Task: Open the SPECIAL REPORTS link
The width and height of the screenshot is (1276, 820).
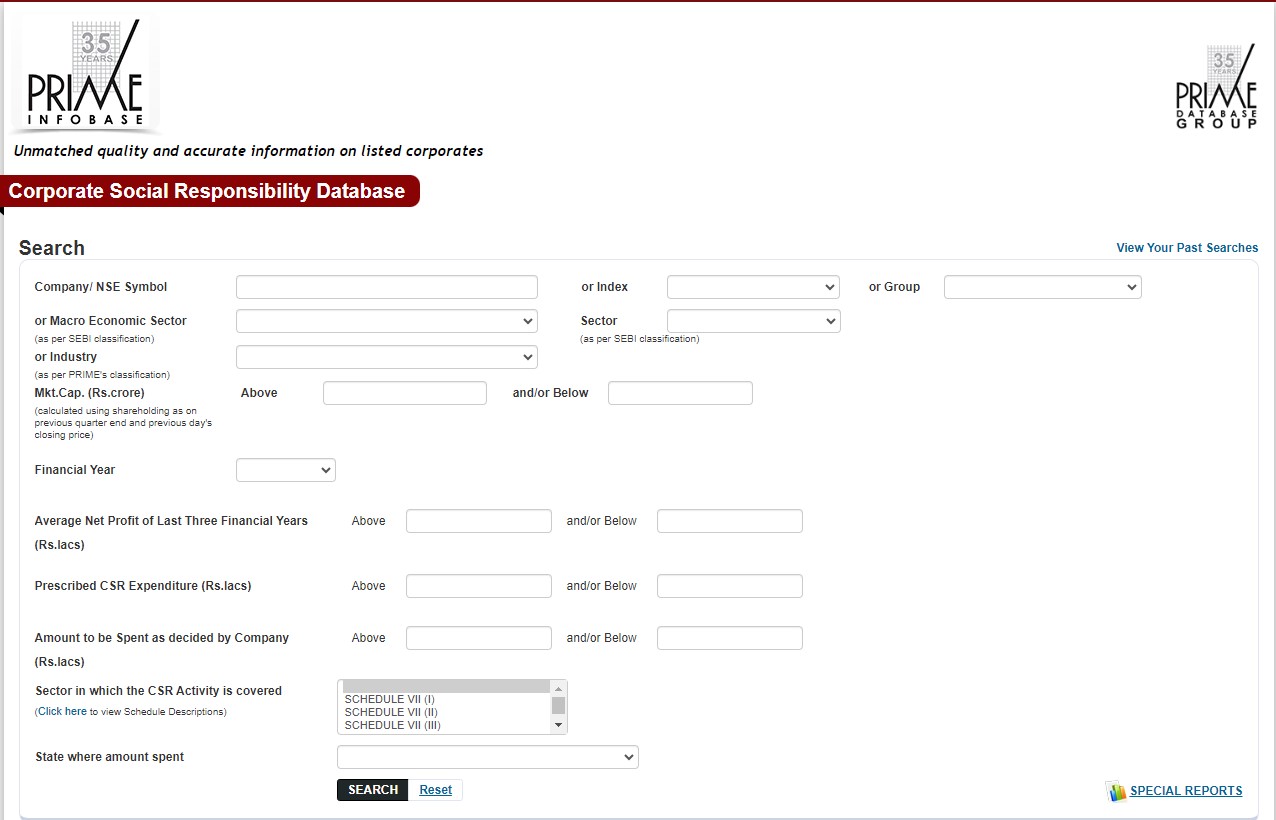Action: [1186, 791]
